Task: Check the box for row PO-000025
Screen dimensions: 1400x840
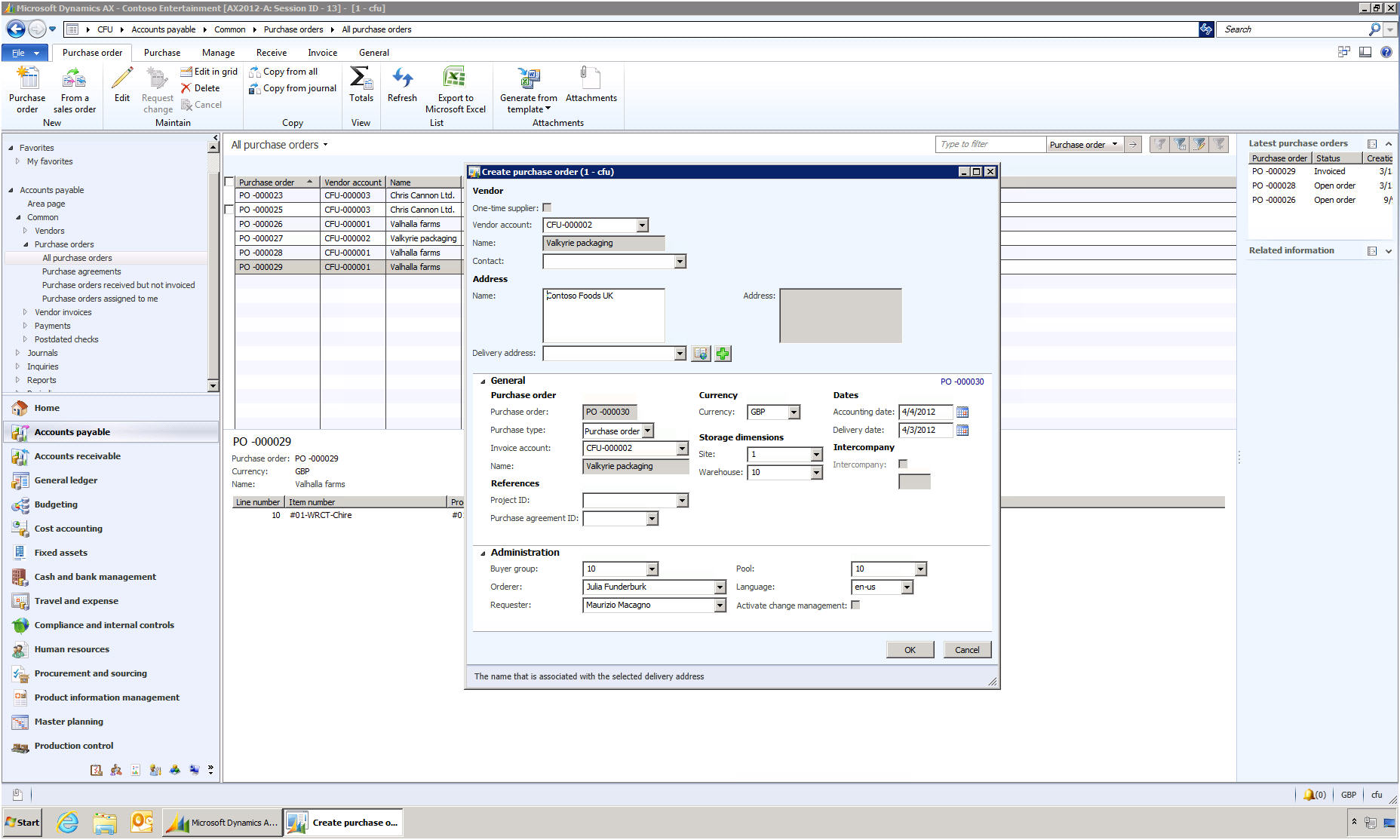Action: click(229, 210)
